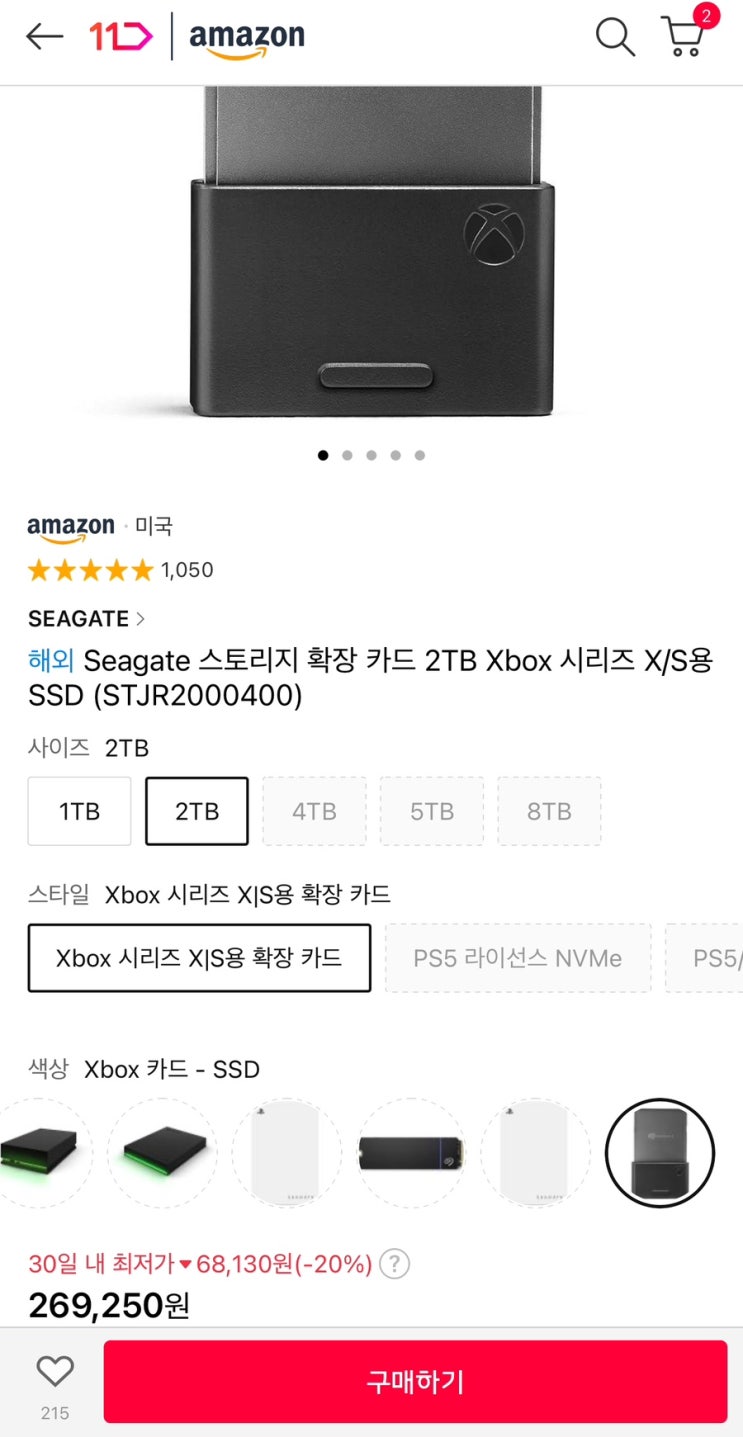Pick the black NVMe stick color swatch
Image resolution: width=743 pixels, height=1437 pixels.
pyautogui.click(x=411, y=1153)
